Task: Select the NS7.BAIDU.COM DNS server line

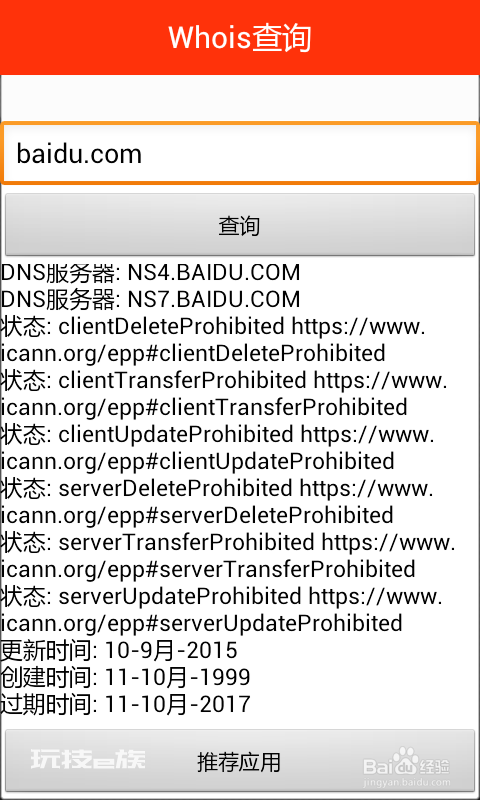Action: tap(150, 299)
